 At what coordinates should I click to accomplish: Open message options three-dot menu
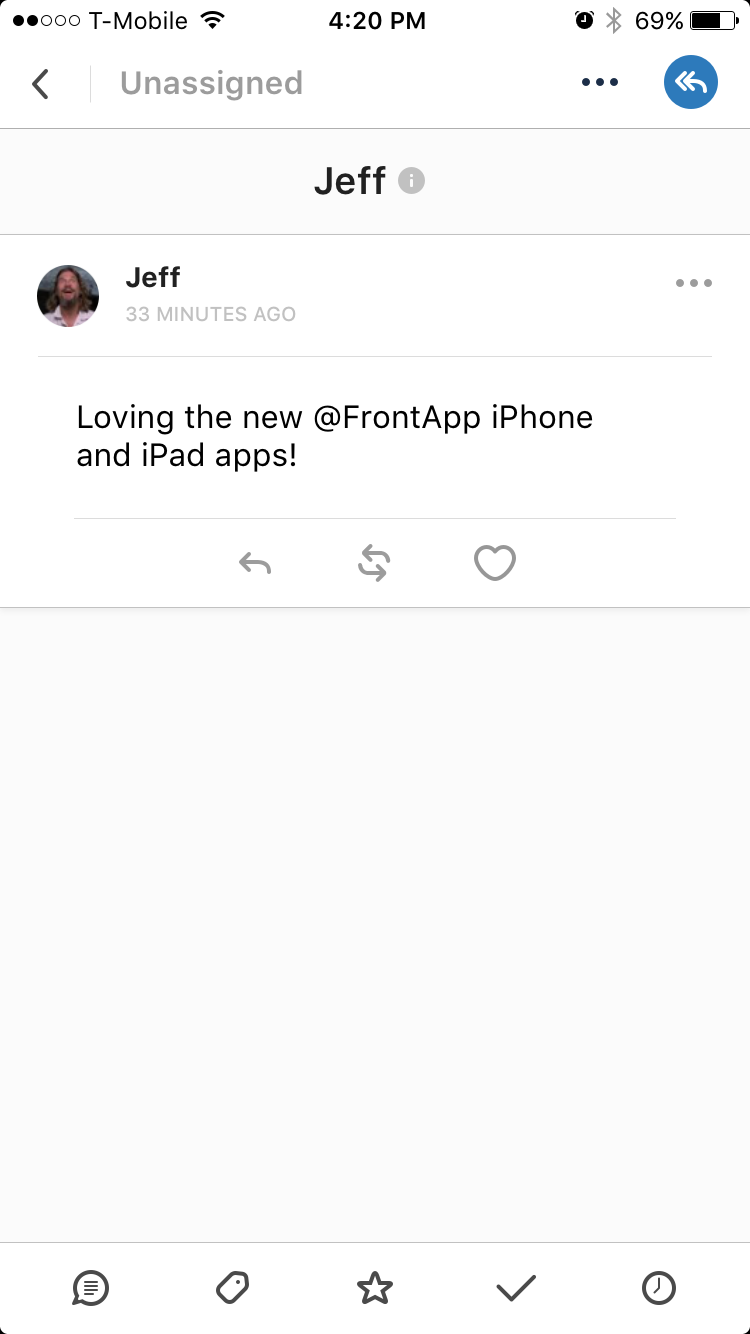pyautogui.click(x=694, y=283)
